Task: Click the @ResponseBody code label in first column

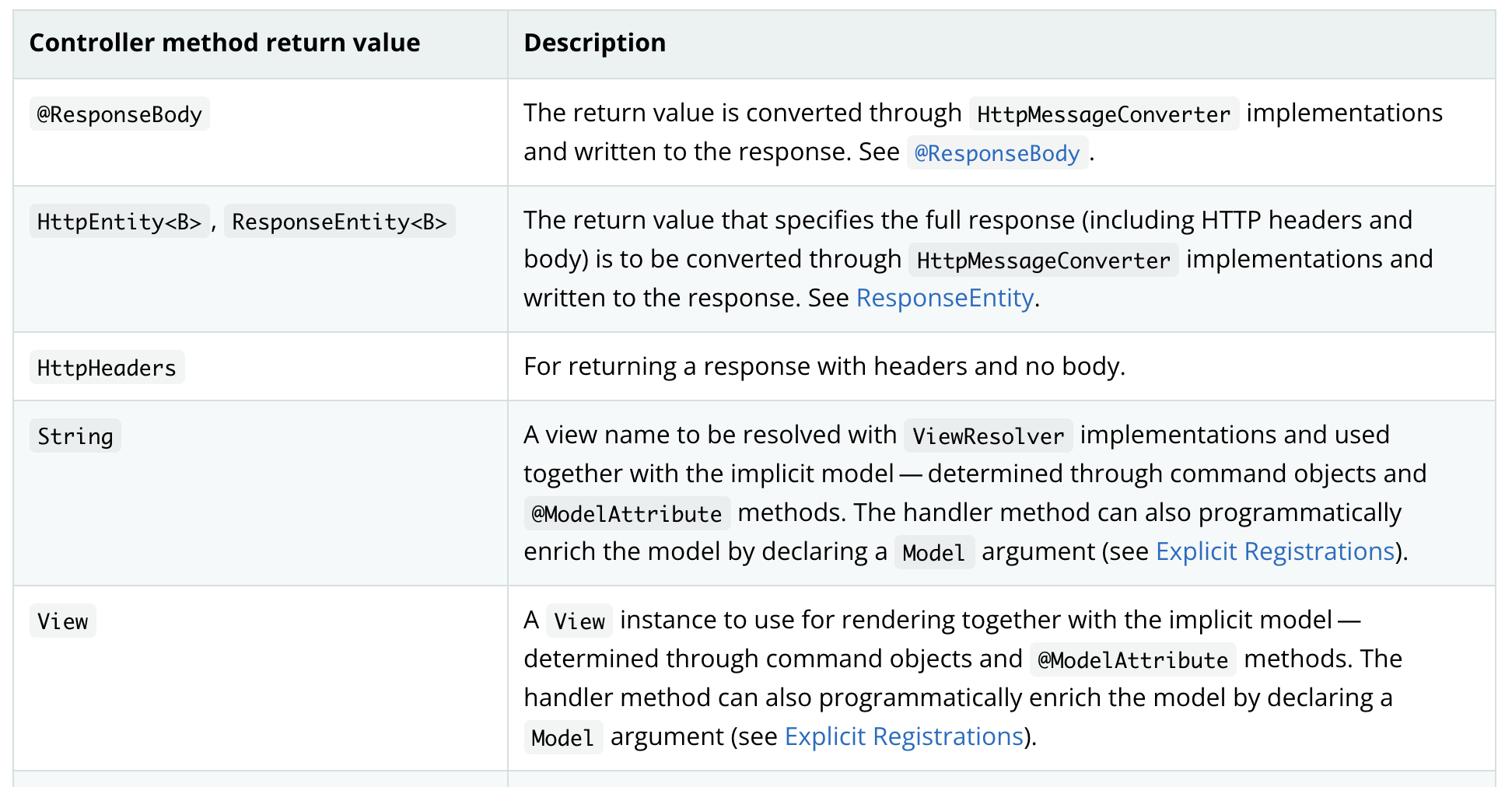Action: (x=120, y=114)
